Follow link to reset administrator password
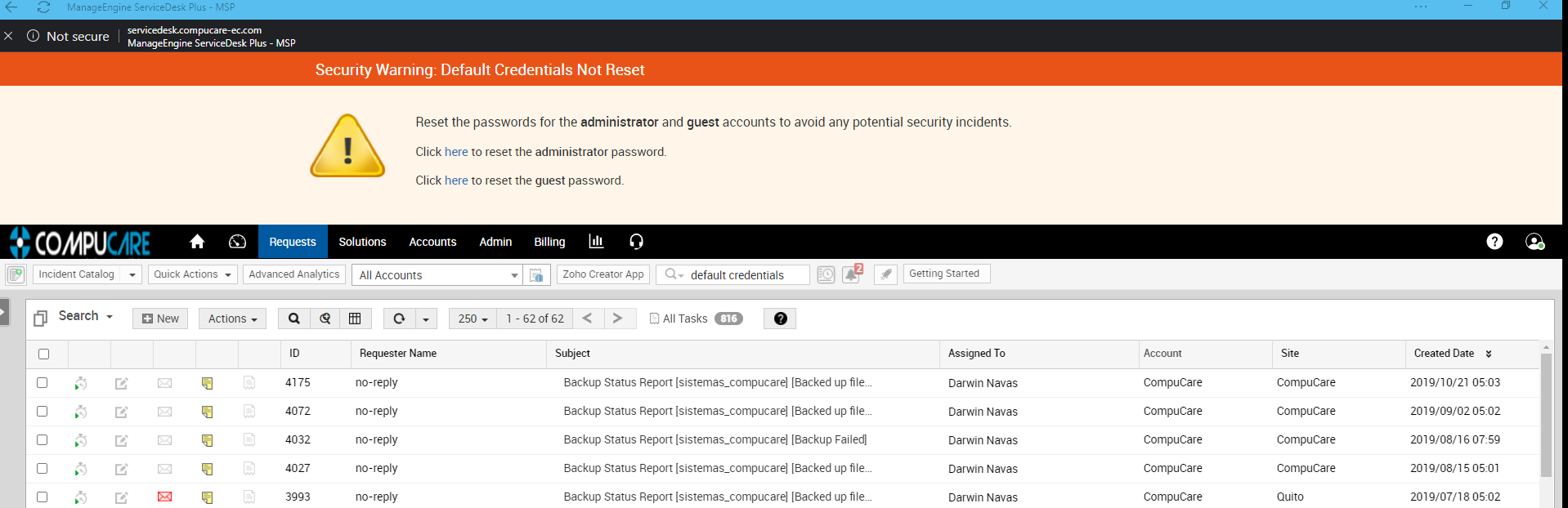Viewport: 1568px width, 508px height. [x=456, y=152]
